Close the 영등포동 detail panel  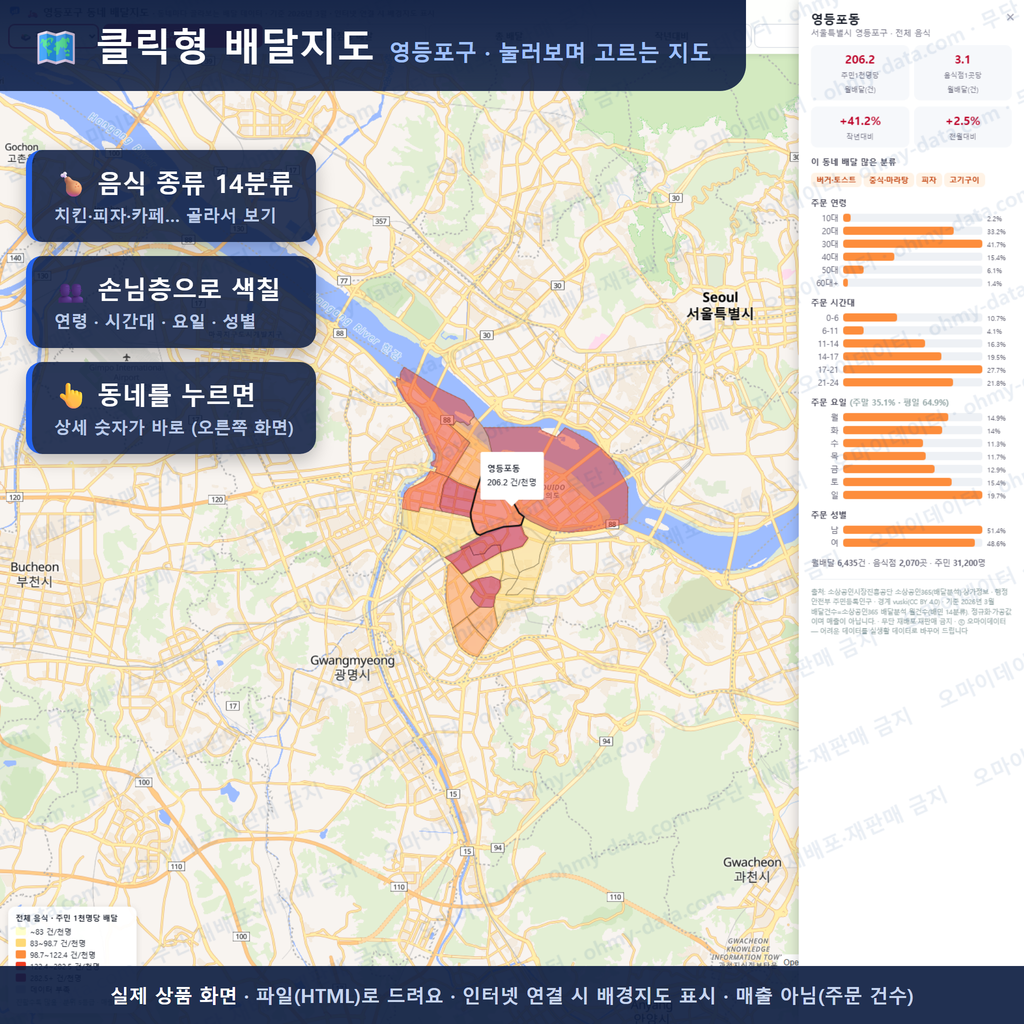click(1010, 18)
